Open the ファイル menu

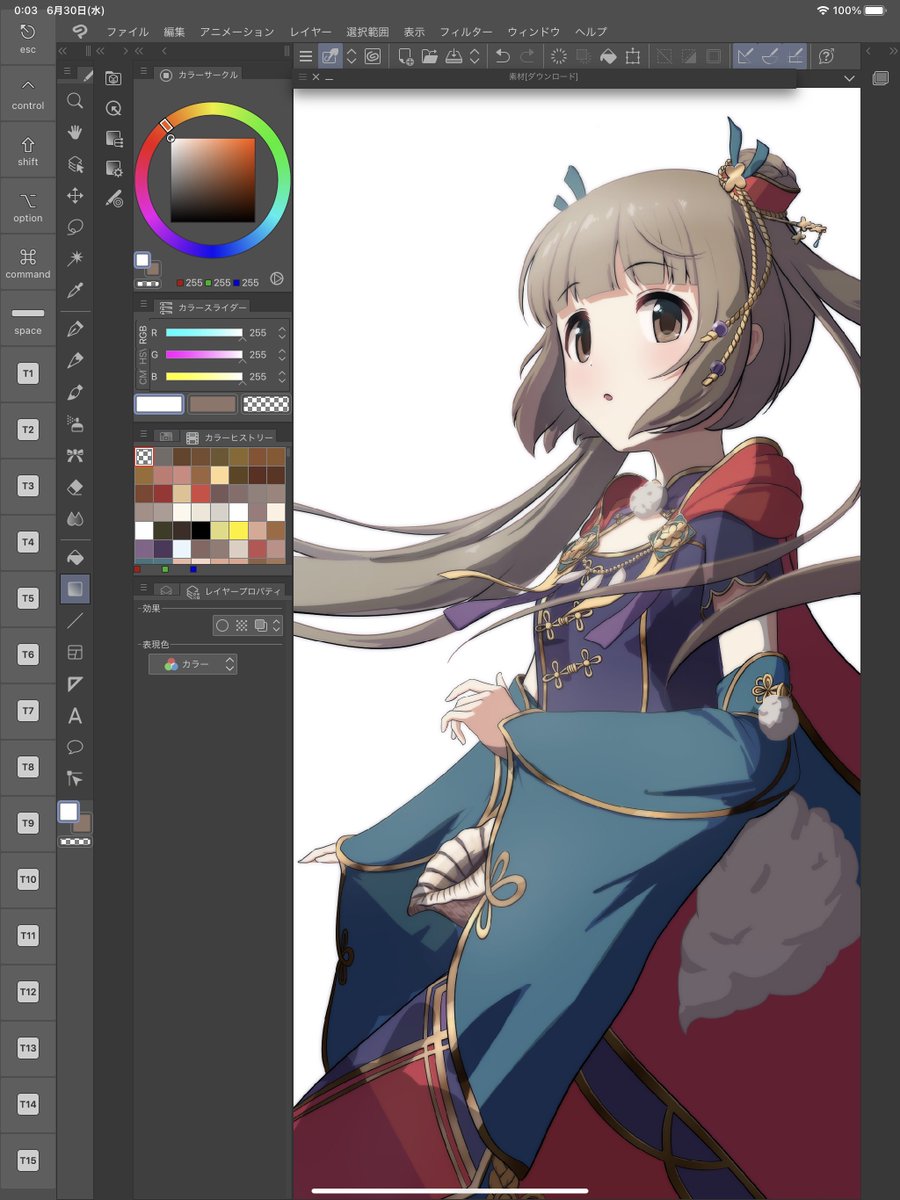point(127,32)
